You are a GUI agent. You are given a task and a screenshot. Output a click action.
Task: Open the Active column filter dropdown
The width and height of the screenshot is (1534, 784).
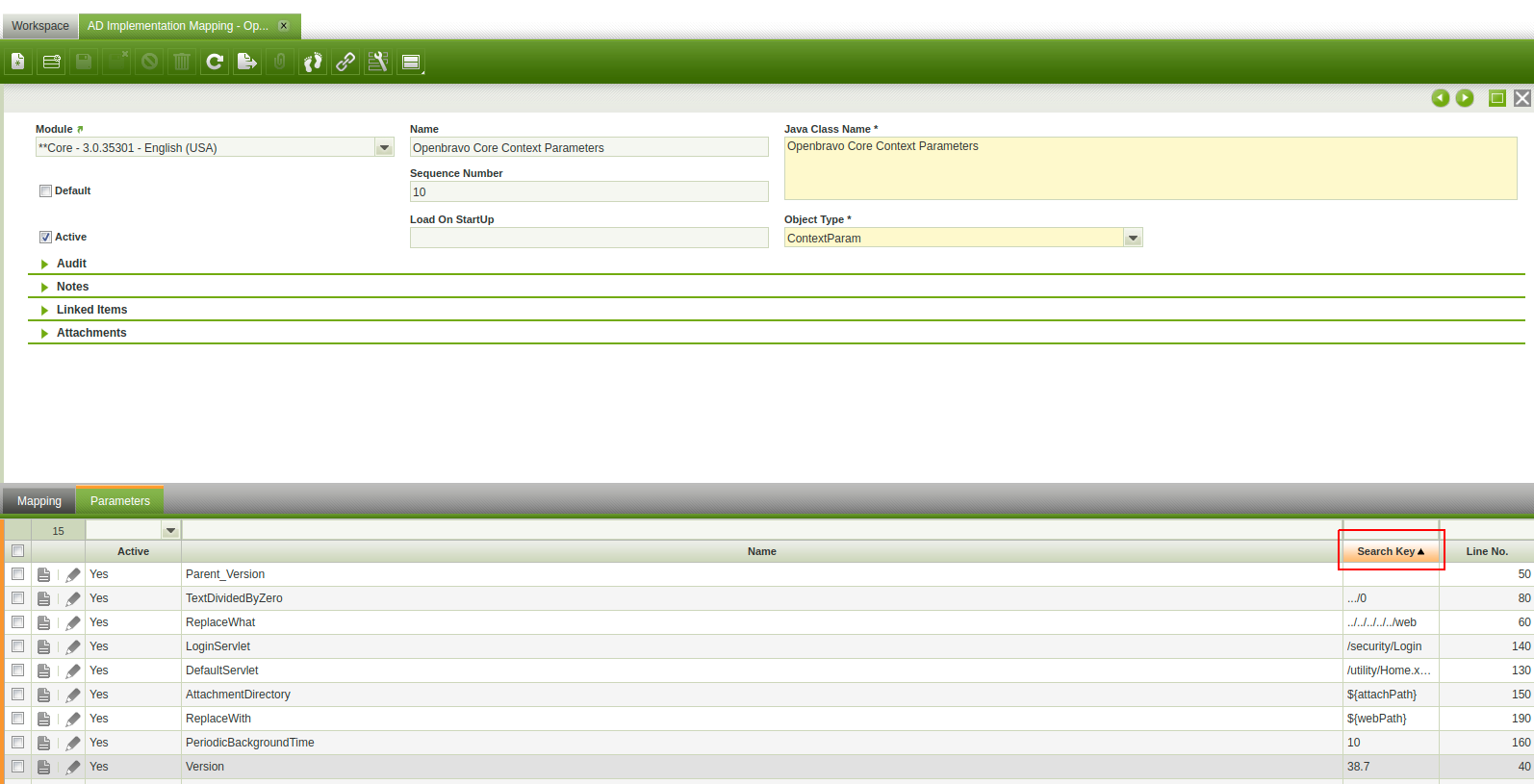click(170, 531)
